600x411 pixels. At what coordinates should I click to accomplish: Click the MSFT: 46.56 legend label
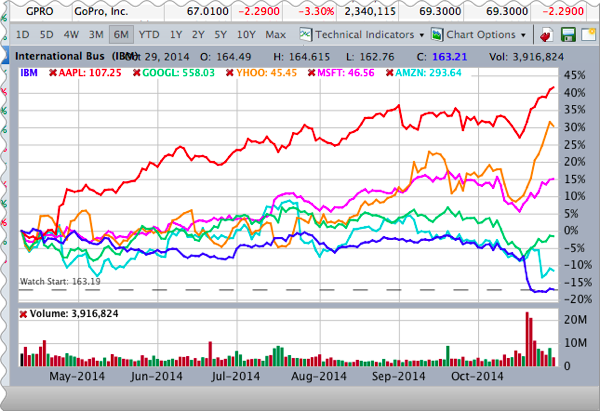tap(346, 73)
